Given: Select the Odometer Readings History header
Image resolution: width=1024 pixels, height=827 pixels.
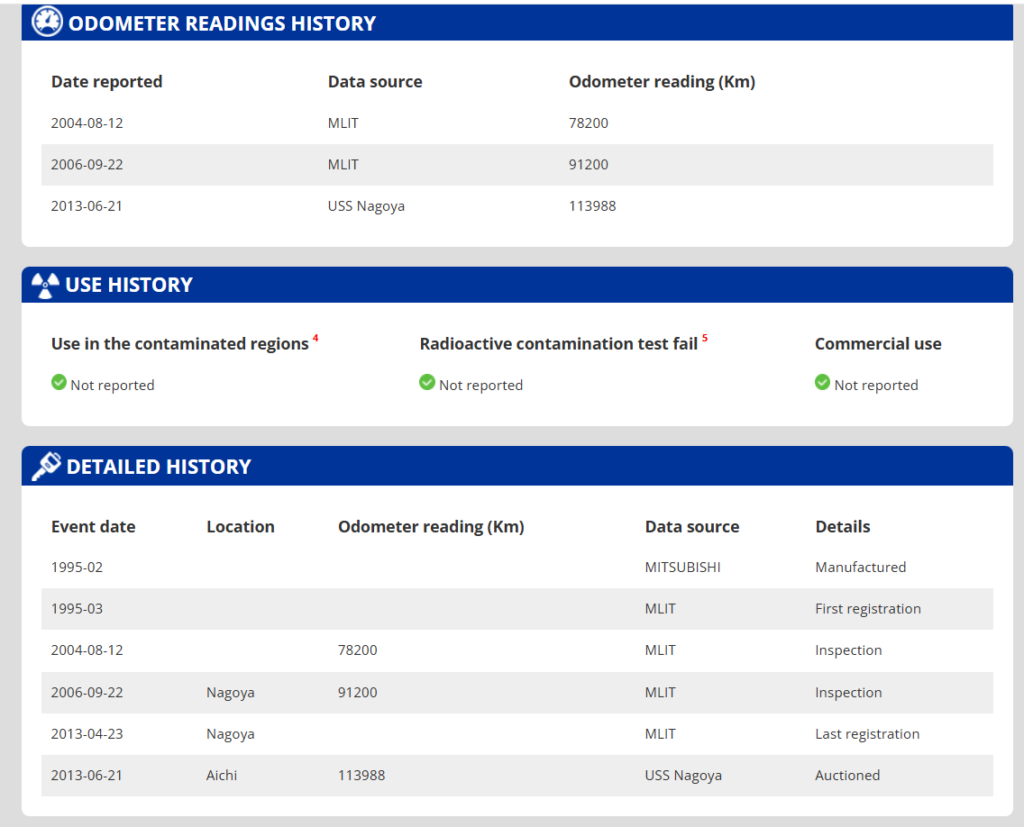Looking at the screenshot, I should click(517, 22).
